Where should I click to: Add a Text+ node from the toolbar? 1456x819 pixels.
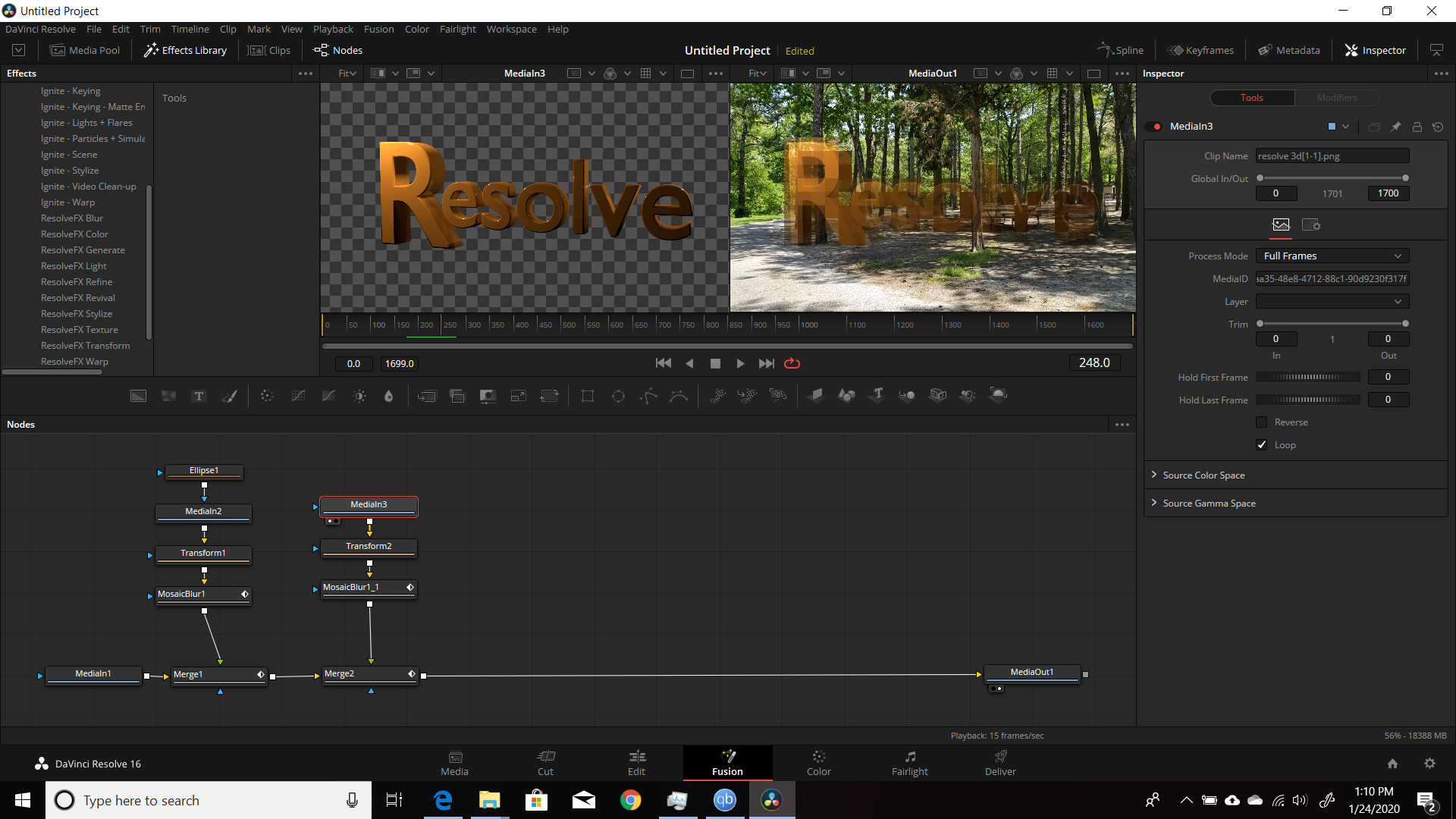pos(199,396)
